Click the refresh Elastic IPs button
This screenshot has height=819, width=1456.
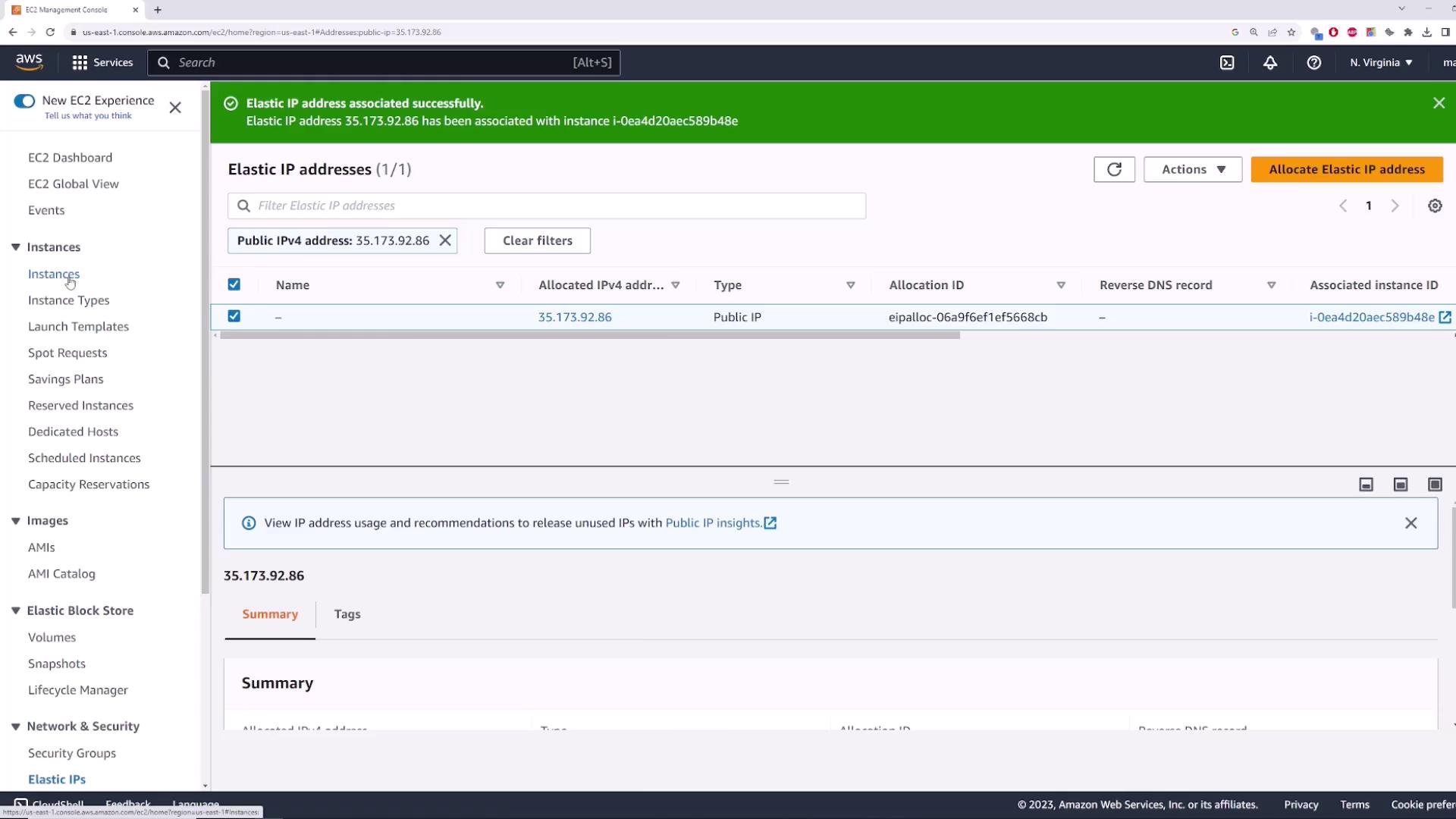coord(1114,170)
